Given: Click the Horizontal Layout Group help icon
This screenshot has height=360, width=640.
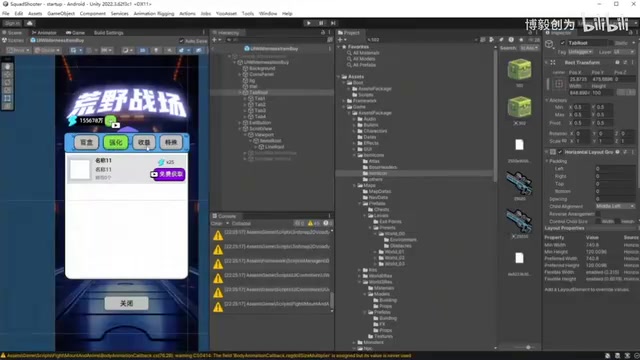Looking at the screenshot, I should tap(618, 152).
